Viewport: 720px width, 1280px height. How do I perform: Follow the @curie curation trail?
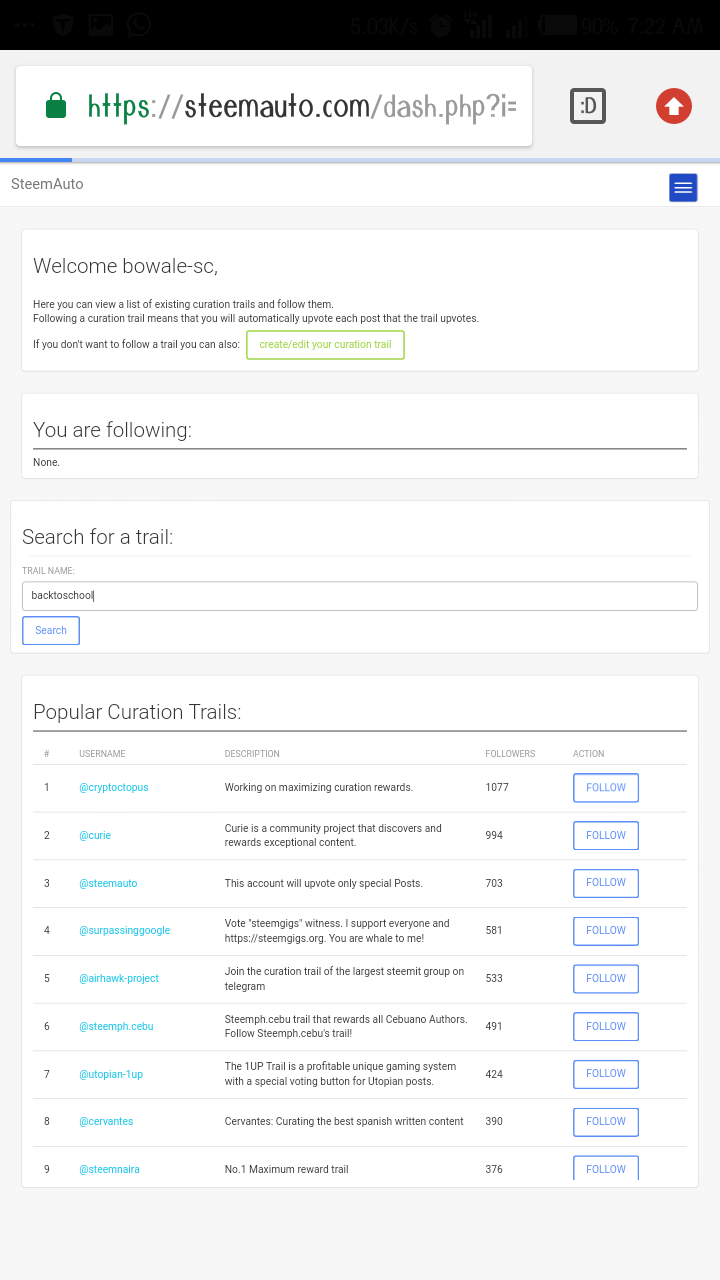pyautogui.click(x=606, y=835)
